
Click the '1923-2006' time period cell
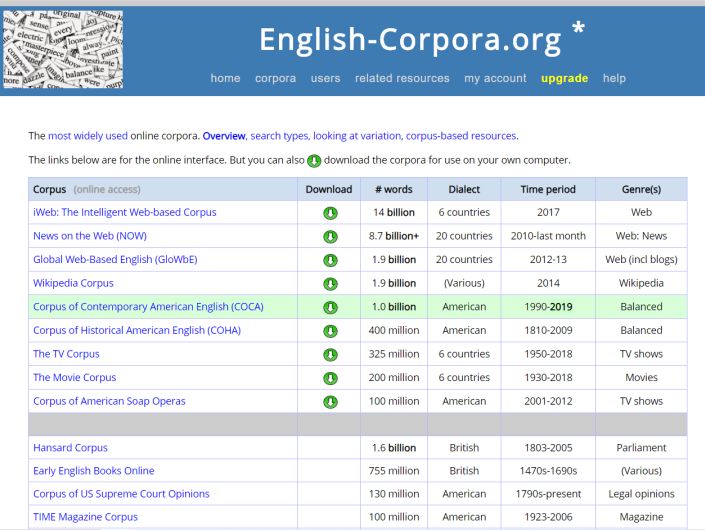(x=548, y=517)
